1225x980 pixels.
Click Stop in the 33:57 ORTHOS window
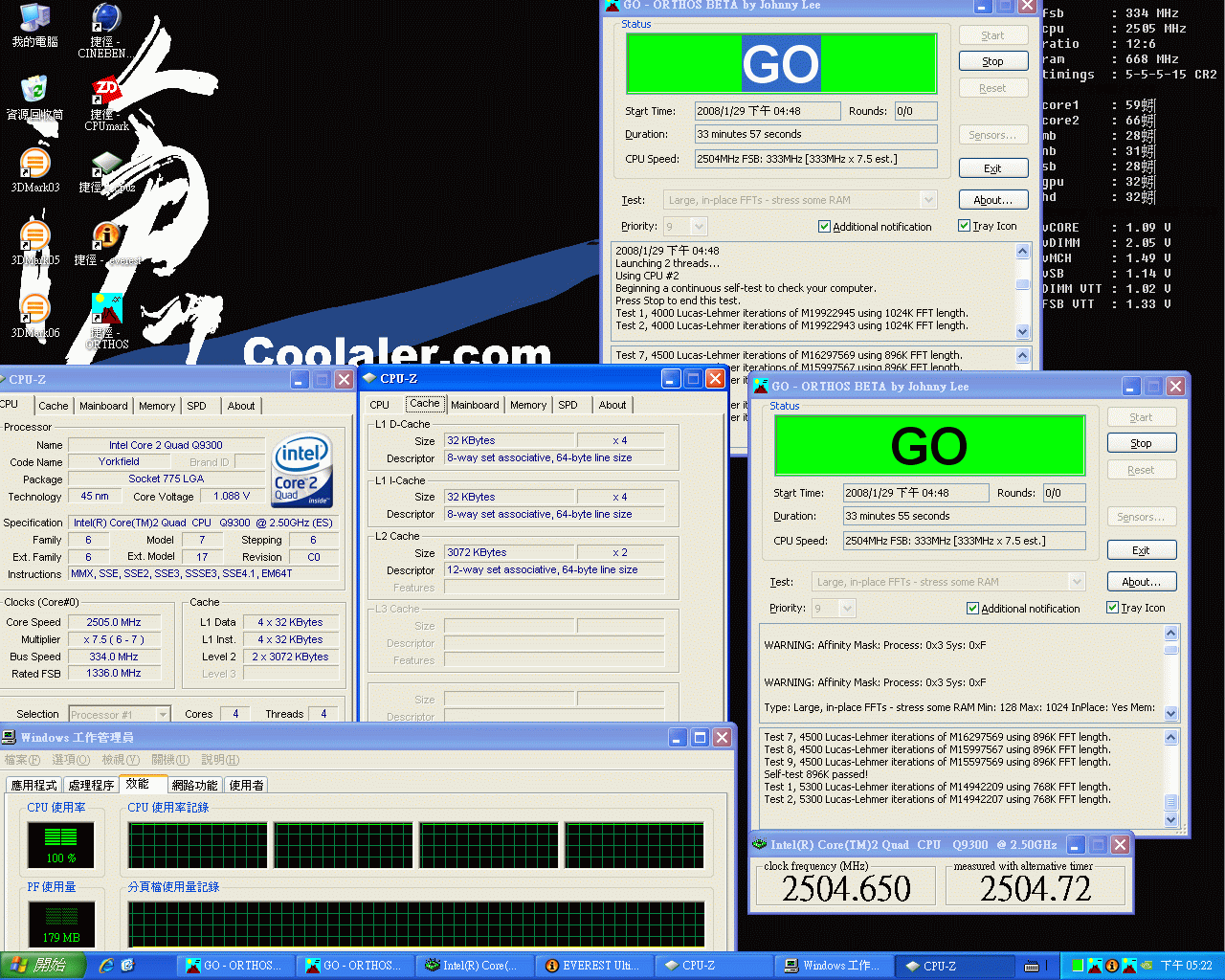click(993, 61)
